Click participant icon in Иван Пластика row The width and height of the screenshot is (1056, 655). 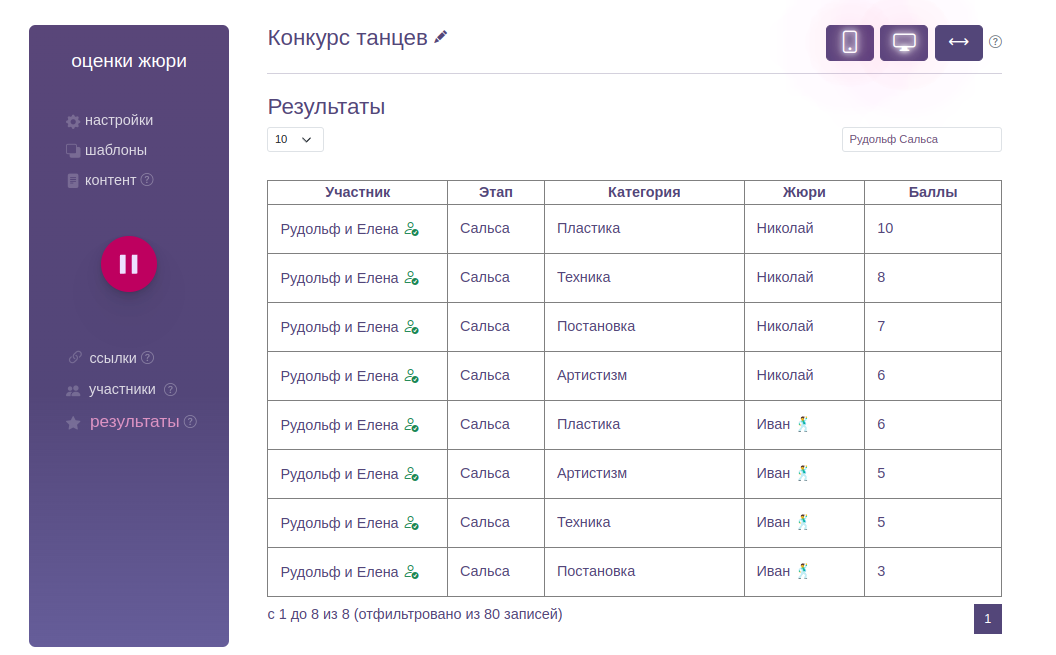click(411, 425)
